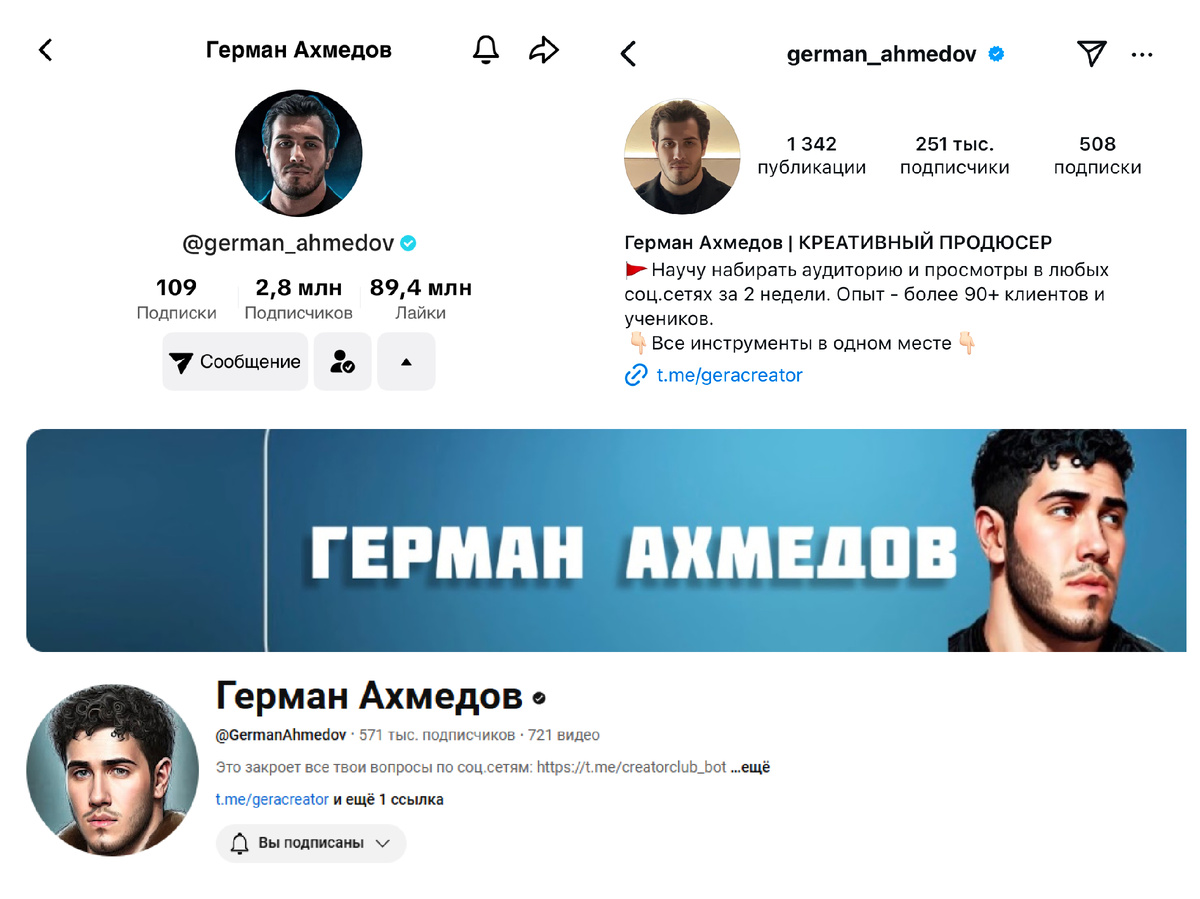Tap the notification bell on TikTok profile
Image resolution: width=1200 pixels, height=899 pixels.
coord(485,50)
